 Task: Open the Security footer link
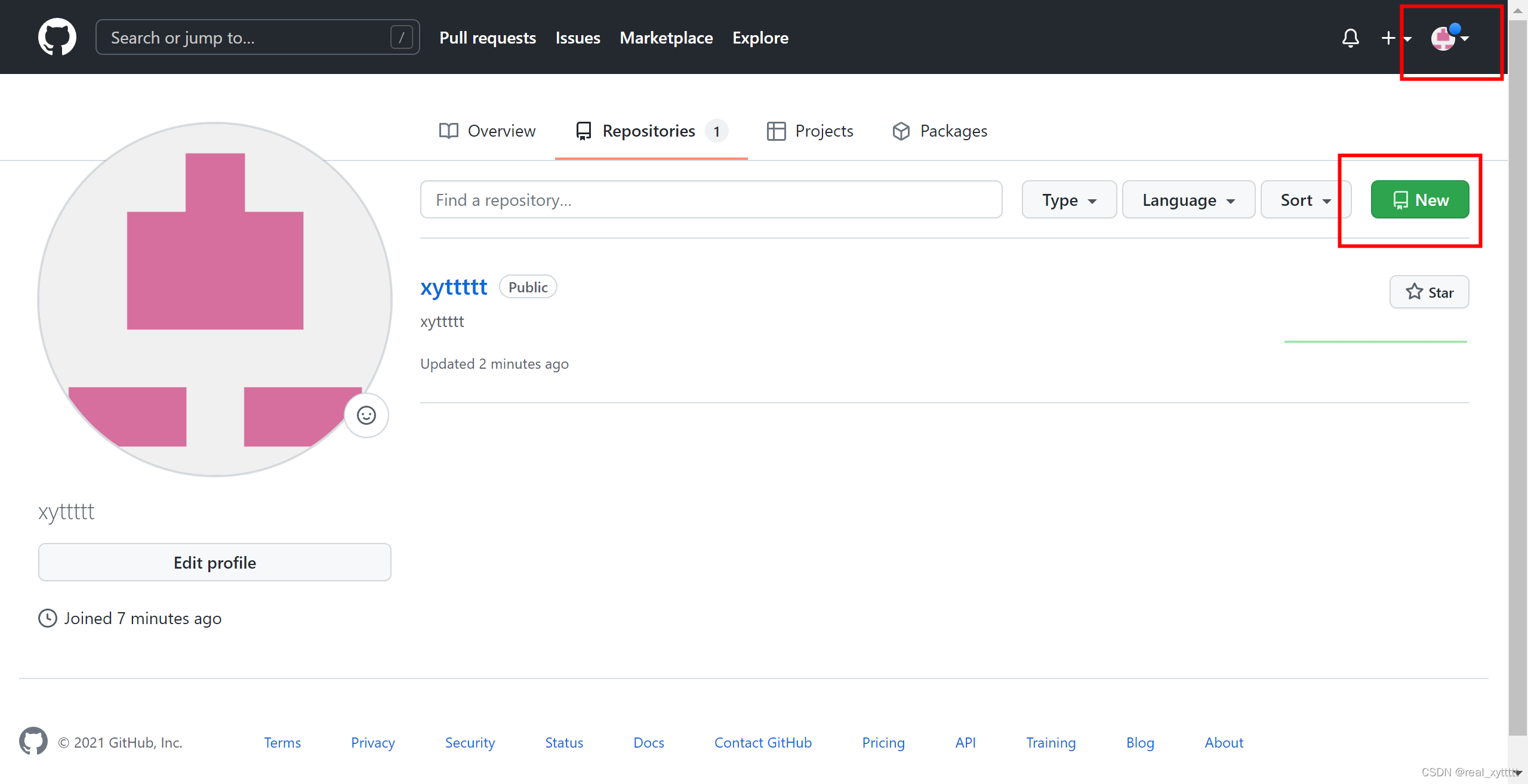[x=470, y=742]
